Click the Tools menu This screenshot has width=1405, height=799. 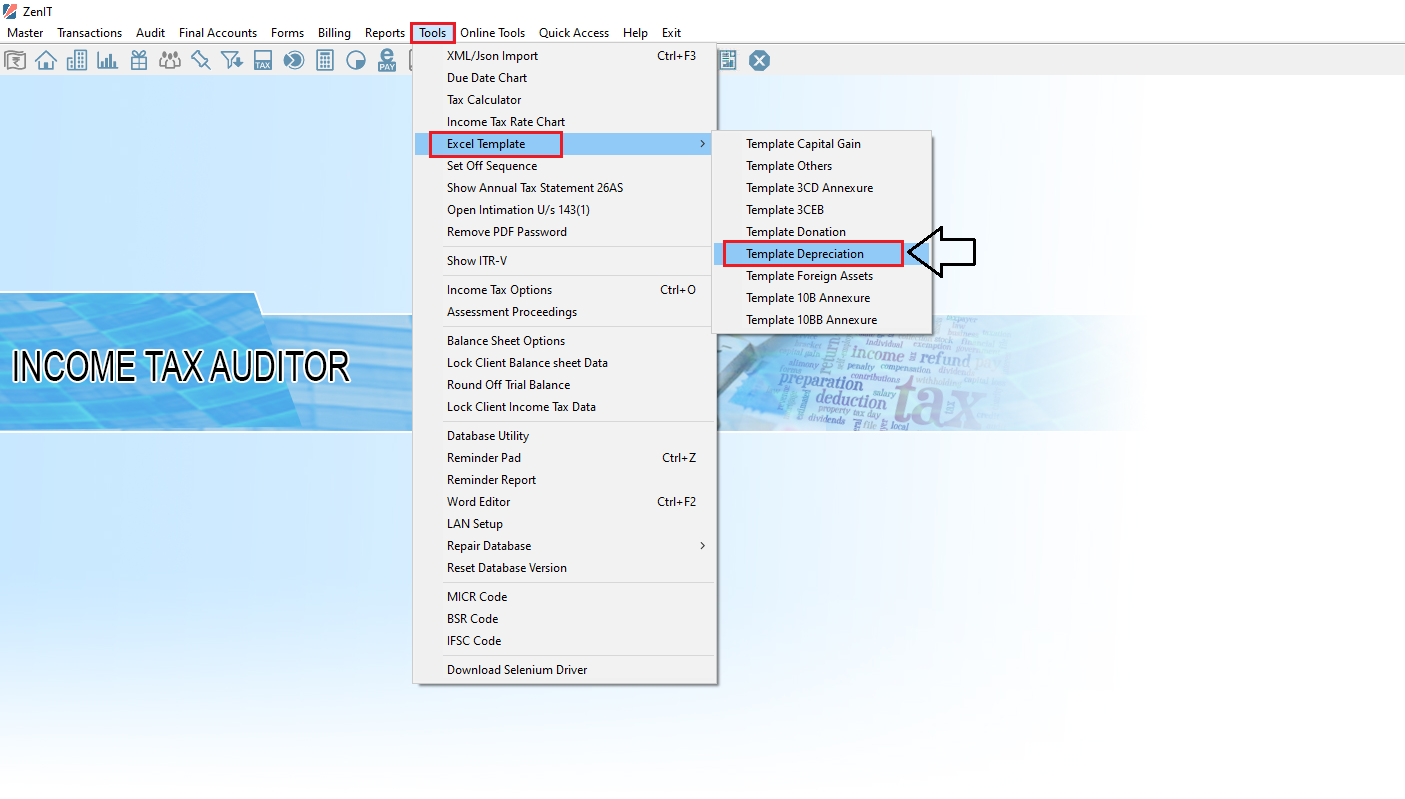pyautogui.click(x=433, y=33)
